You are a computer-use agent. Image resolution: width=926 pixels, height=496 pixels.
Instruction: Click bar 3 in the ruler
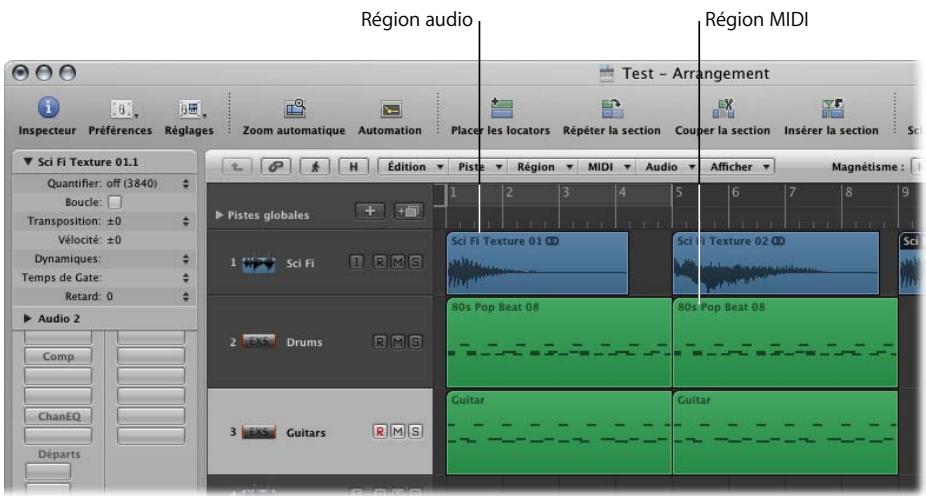pos(566,192)
